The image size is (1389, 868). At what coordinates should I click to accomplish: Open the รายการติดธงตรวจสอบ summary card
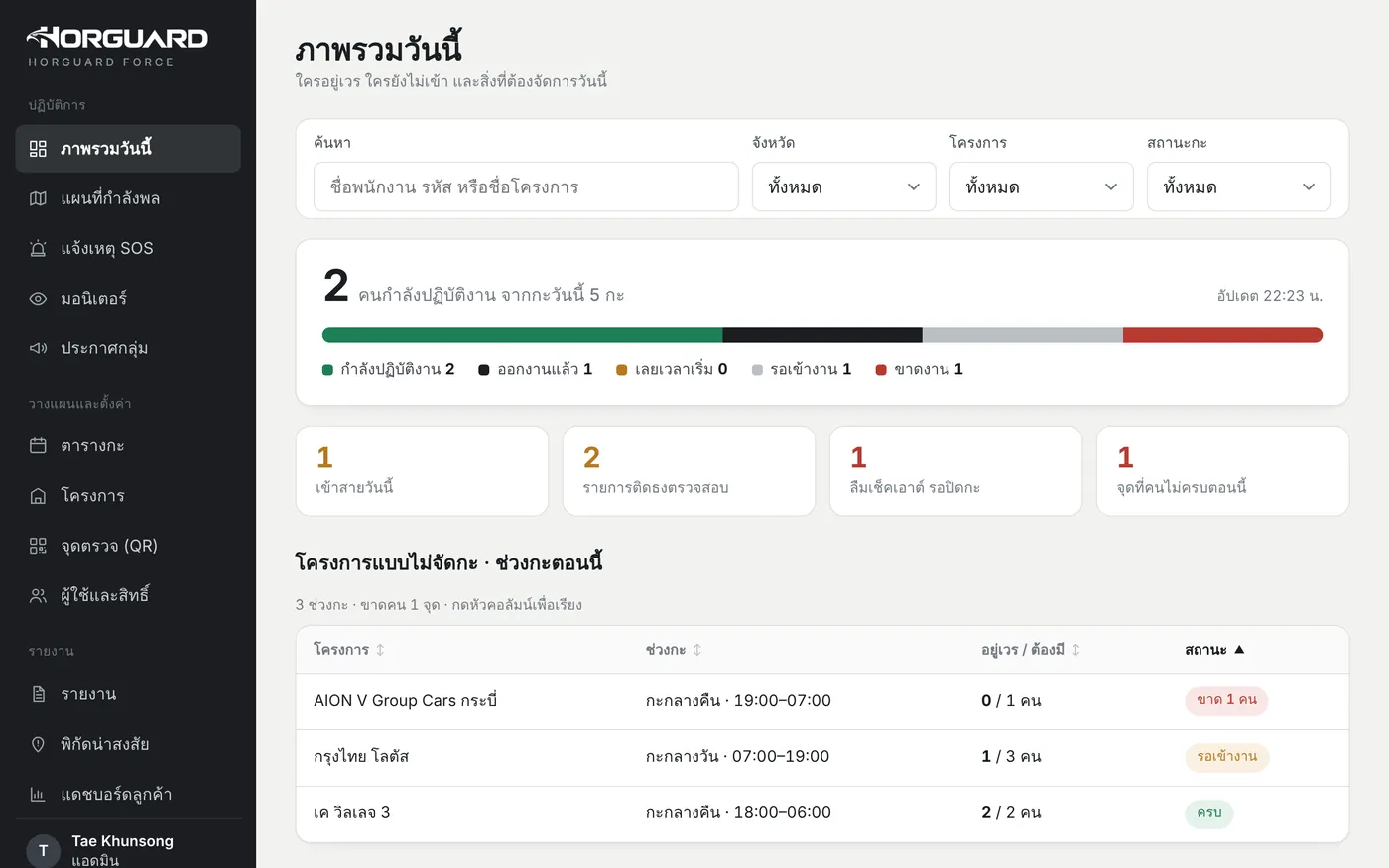689,471
